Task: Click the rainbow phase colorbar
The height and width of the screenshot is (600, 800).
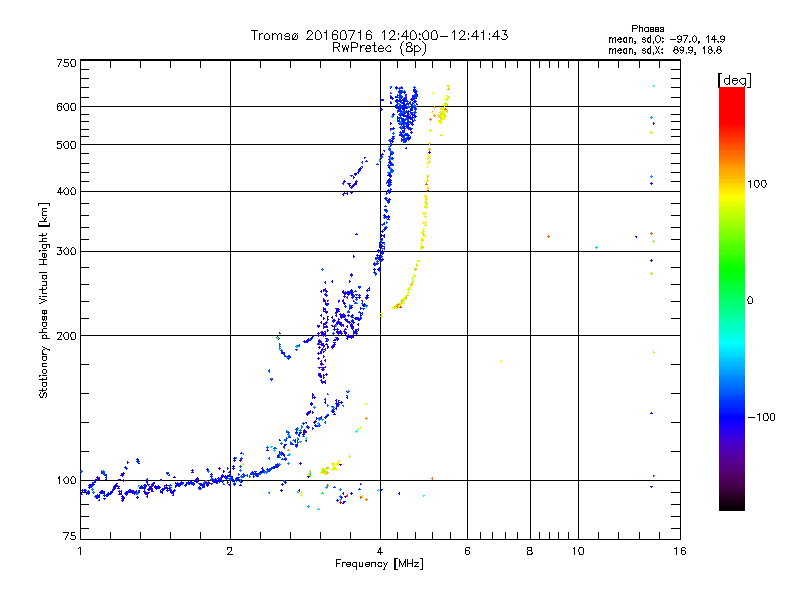Action: coord(732,299)
